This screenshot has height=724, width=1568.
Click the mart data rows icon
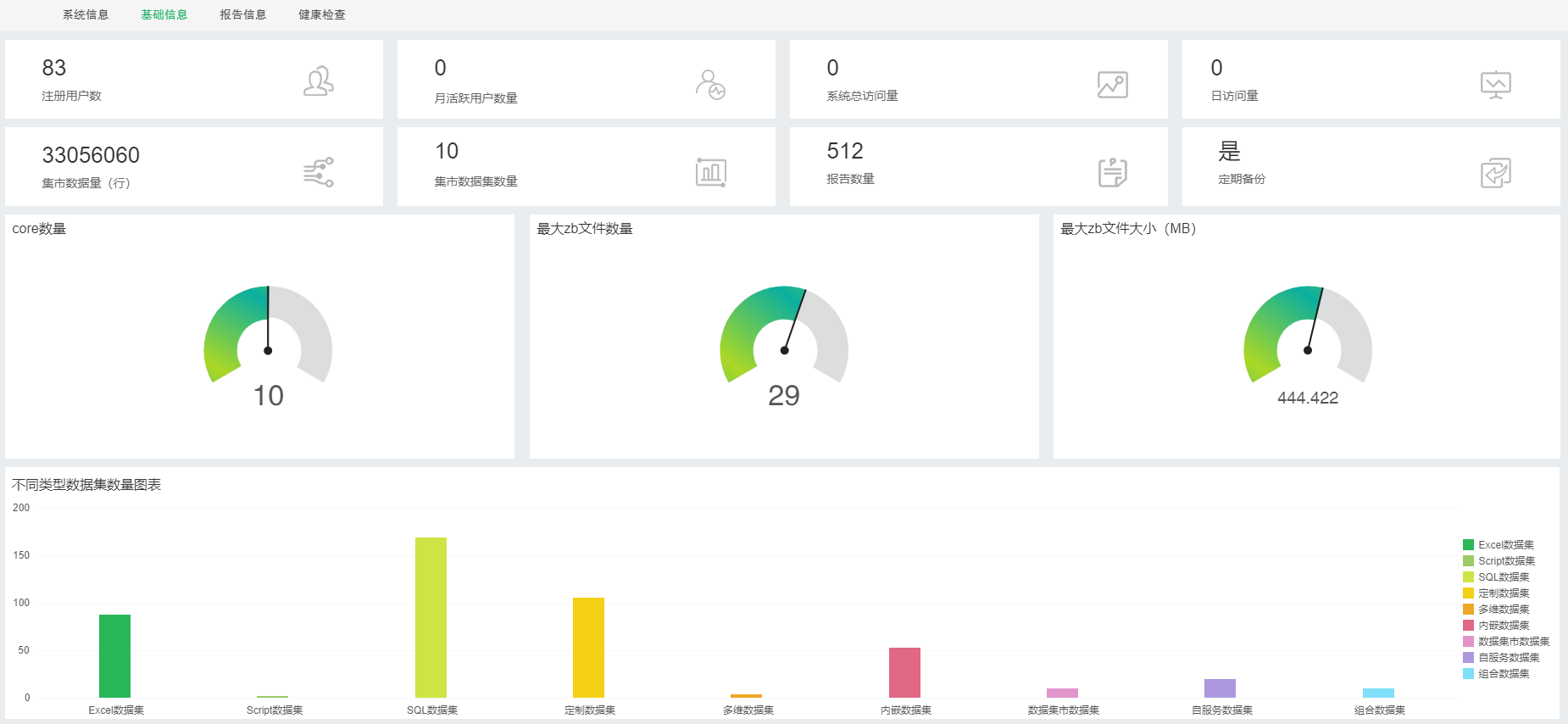(319, 172)
